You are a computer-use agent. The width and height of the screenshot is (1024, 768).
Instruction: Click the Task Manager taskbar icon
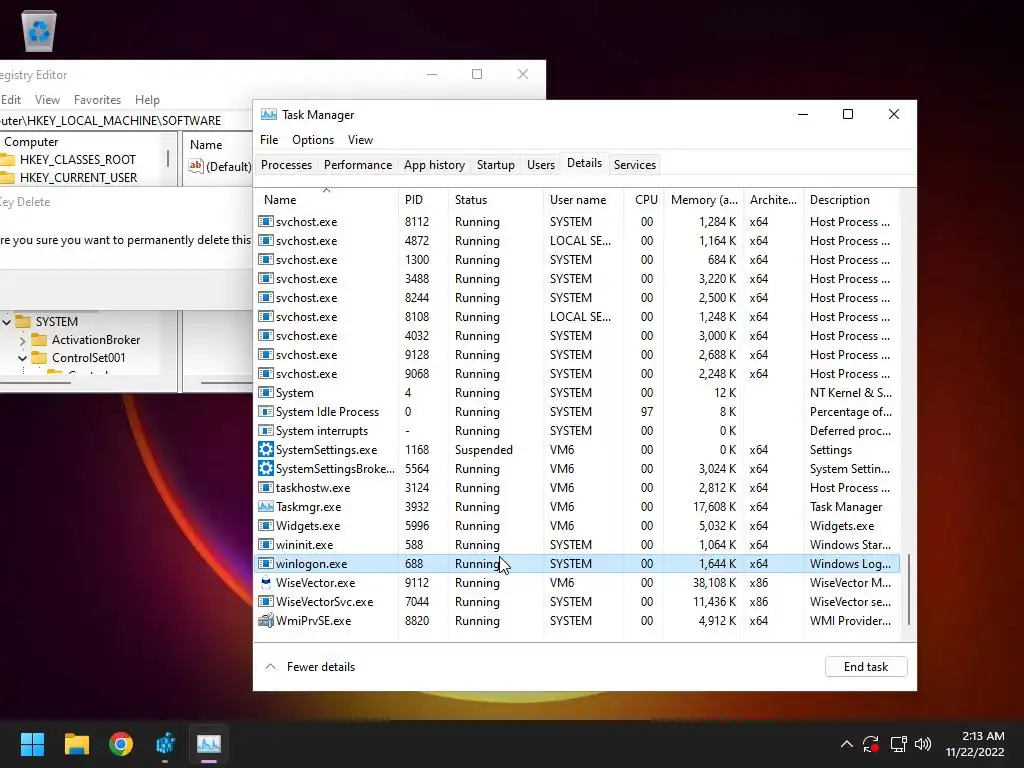coord(209,744)
